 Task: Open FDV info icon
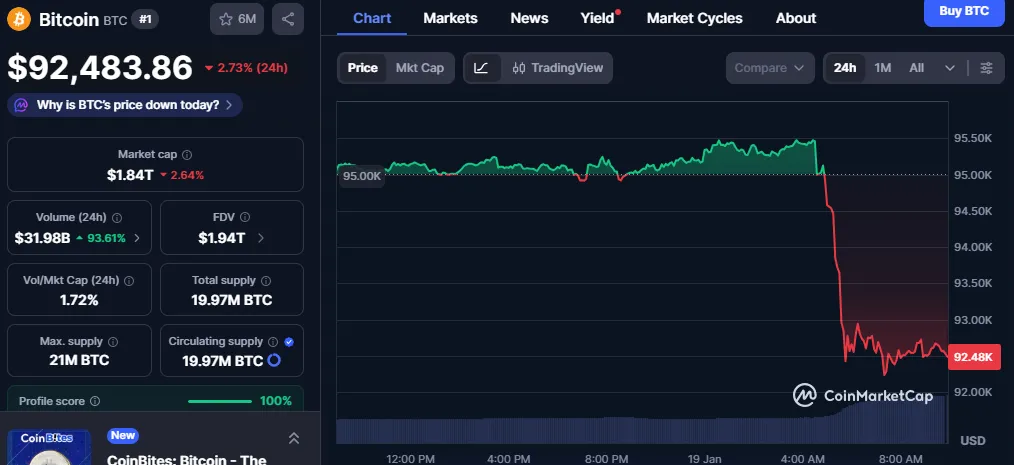tap(244, 217)
